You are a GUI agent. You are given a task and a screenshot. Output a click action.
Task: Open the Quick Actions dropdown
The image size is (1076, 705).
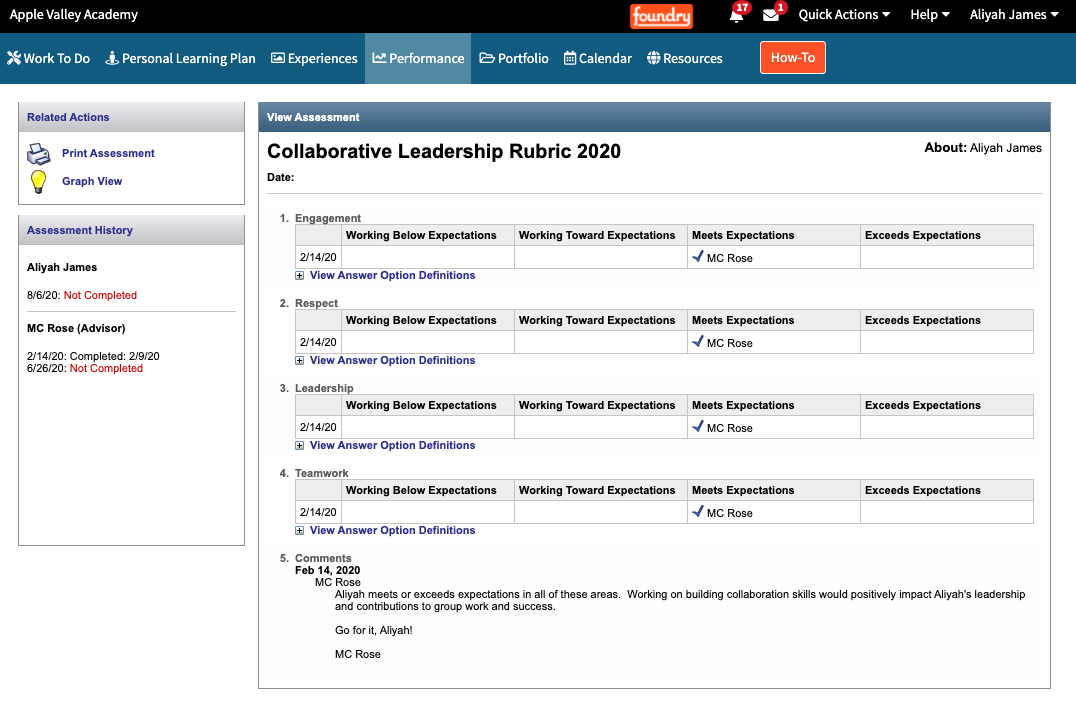tap(844, 15)
